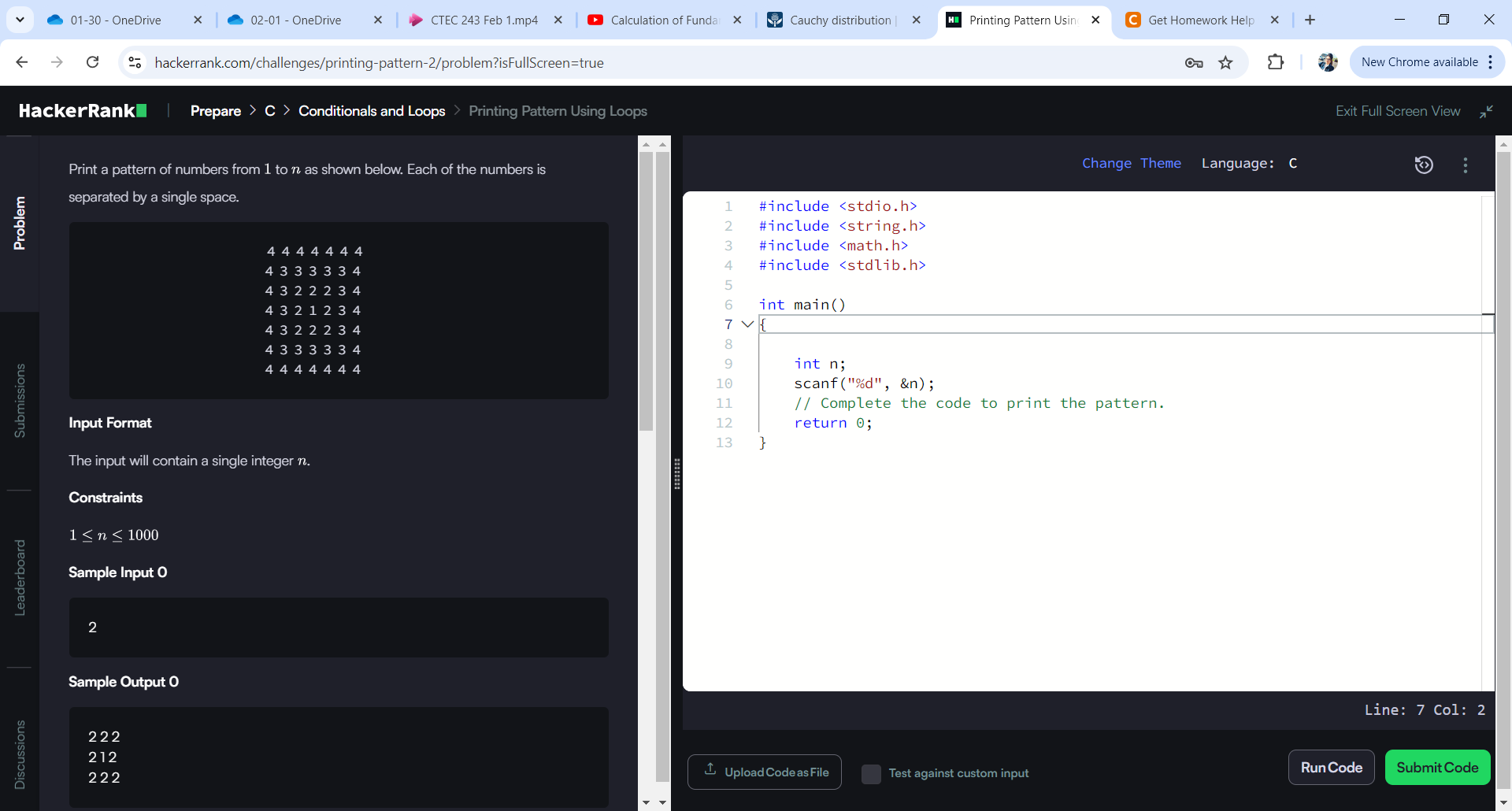
Task: Click the Run Code button
Action: click(x=1332, y=768)
